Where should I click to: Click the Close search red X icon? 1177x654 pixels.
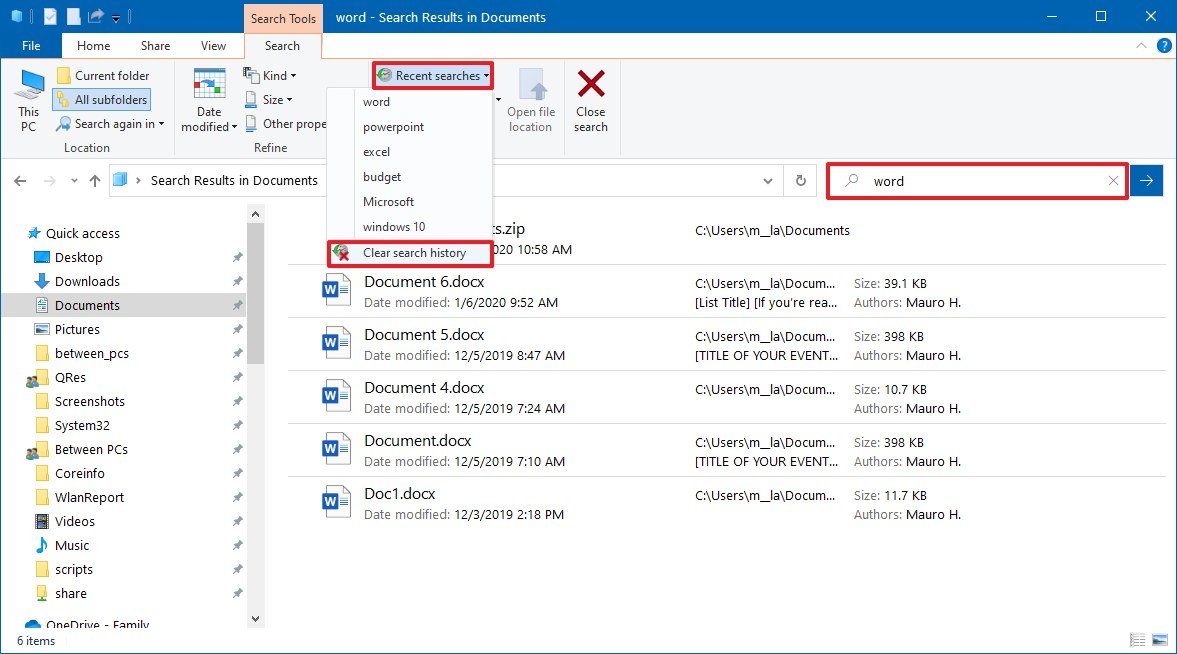pyautogui.click(x=591, y=84)
